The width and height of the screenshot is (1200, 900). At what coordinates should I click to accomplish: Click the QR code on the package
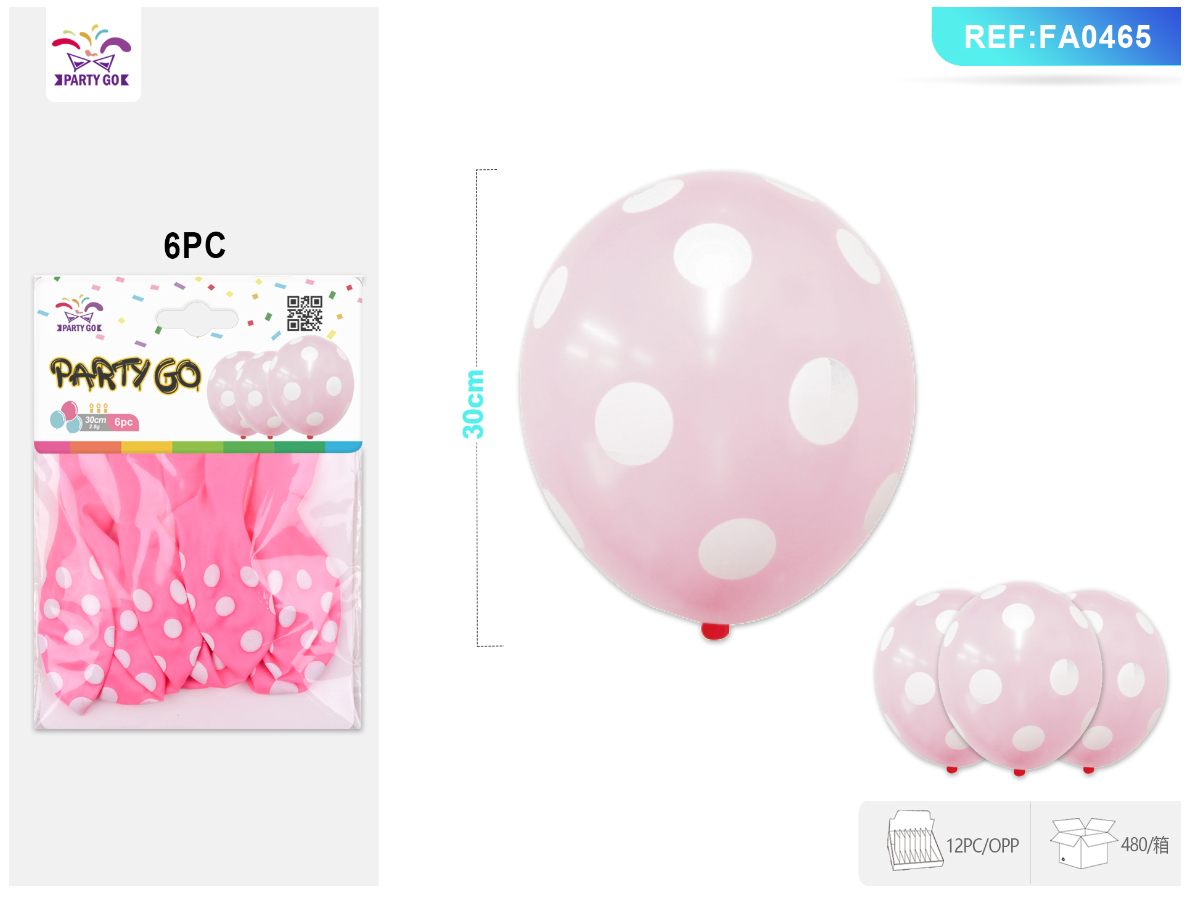coord(305,313)
